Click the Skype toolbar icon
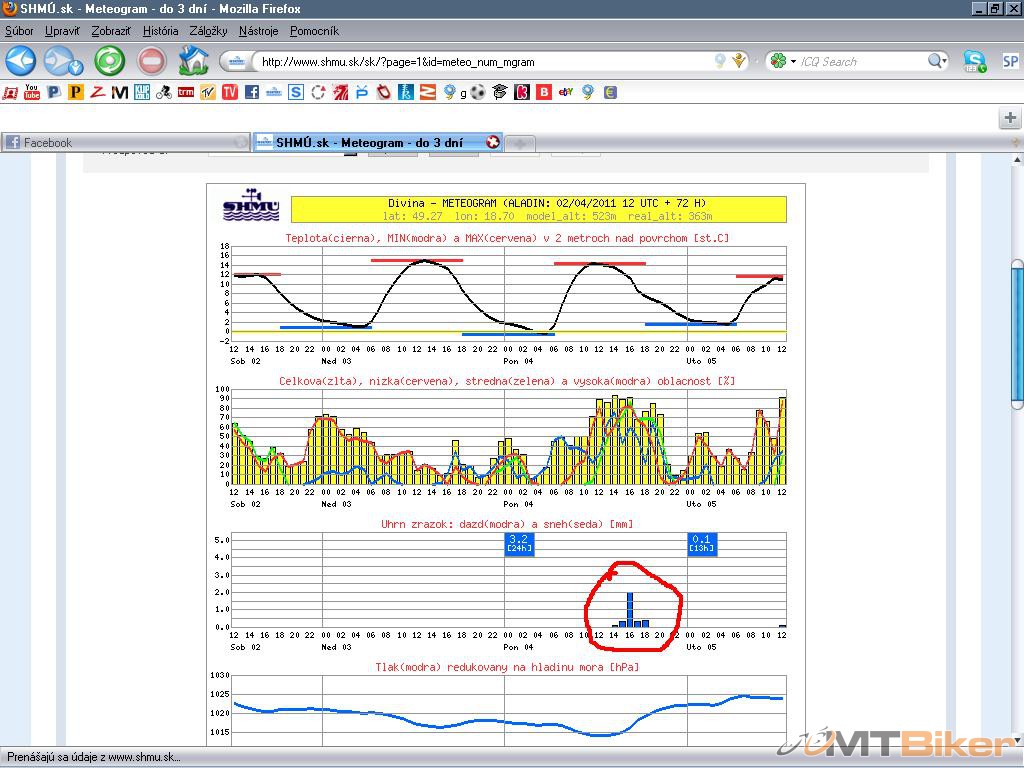The height and width of the screenshot is (768, 1024). point(974,61)
